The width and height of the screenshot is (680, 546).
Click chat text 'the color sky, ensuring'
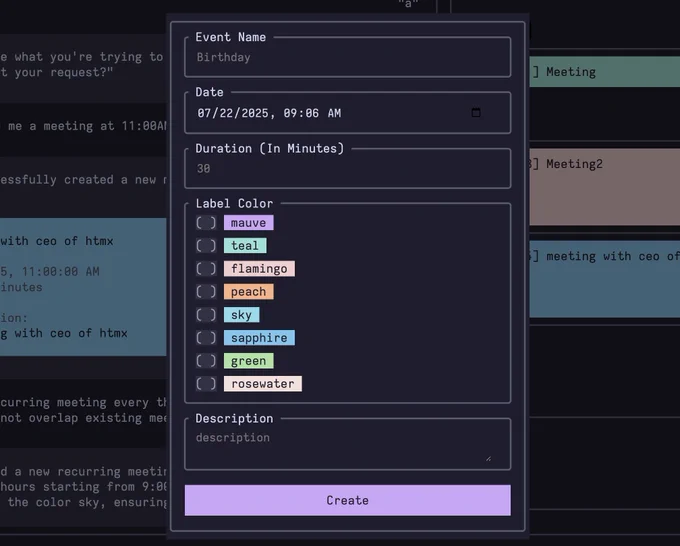87,502
